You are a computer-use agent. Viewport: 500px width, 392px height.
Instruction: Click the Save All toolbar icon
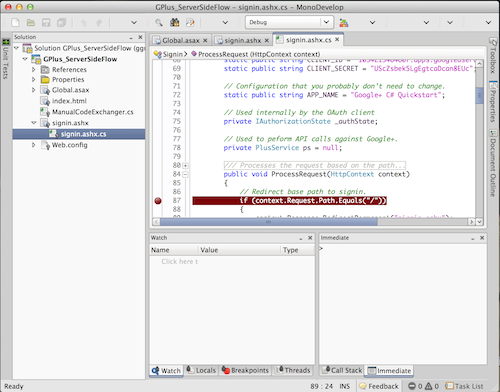[x=61, y=22]
